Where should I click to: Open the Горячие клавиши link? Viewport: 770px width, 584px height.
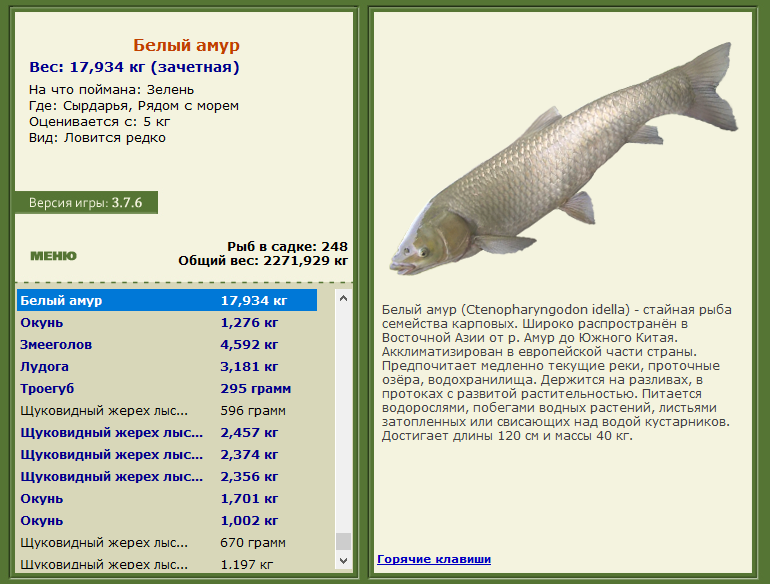click(434, 559)
